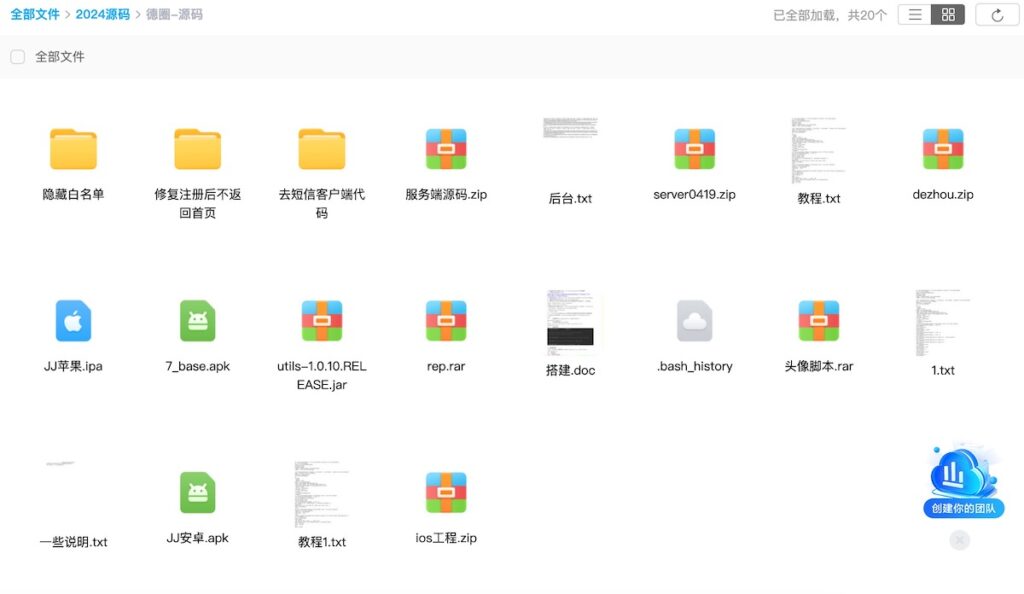Go back to 2024源码 breadcrumb folder
This screenshot has width=1024, height=594.
105,14
